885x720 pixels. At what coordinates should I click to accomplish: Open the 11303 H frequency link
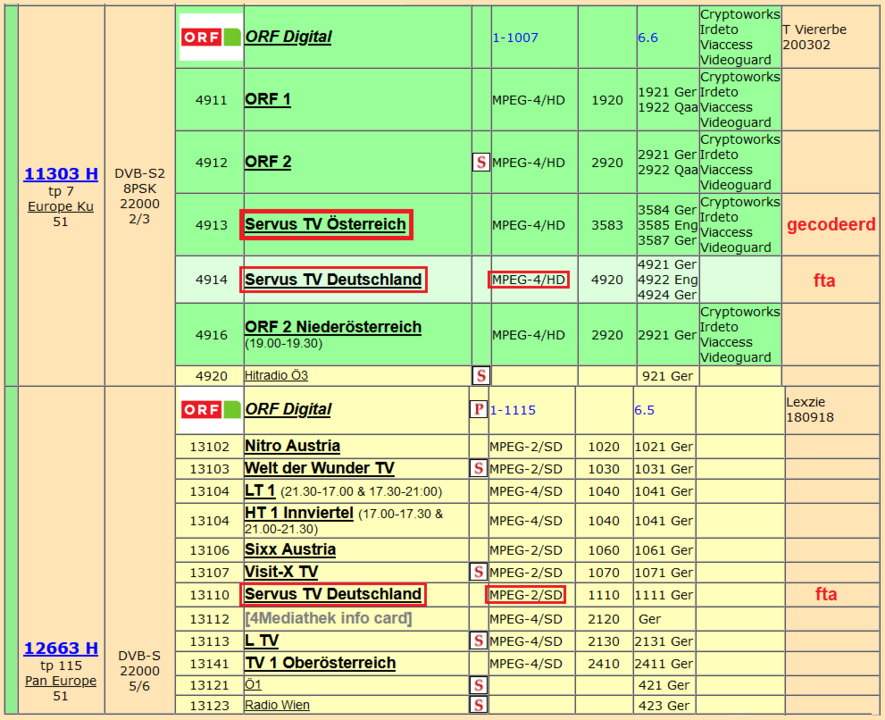[x=61, y=174]
